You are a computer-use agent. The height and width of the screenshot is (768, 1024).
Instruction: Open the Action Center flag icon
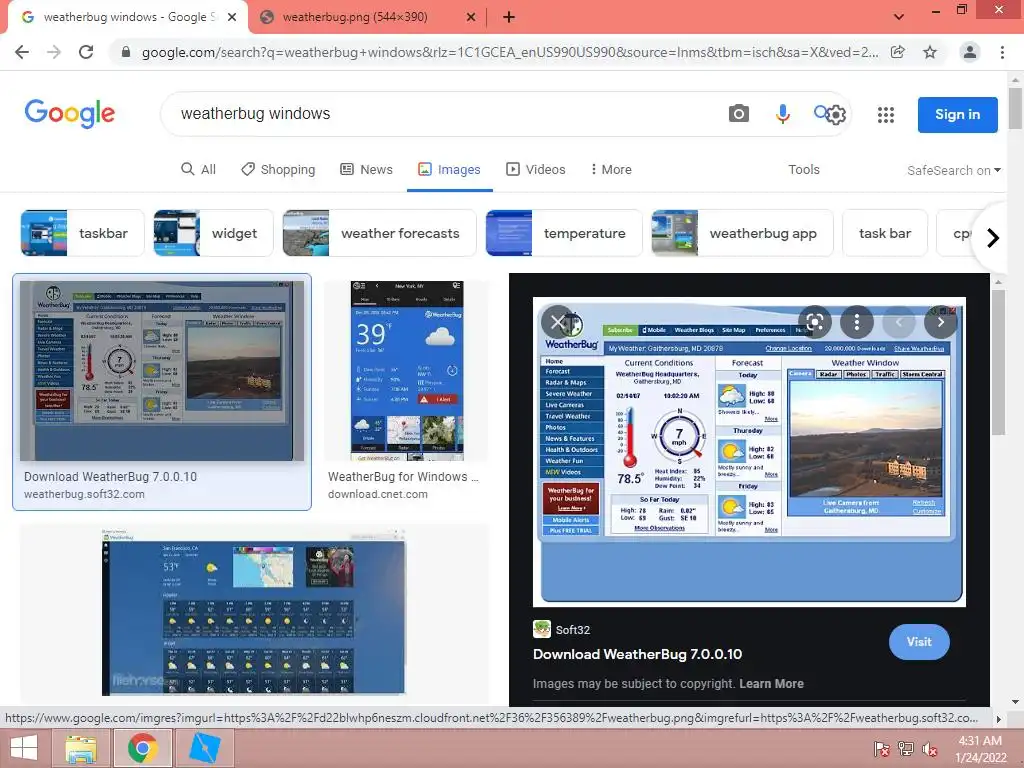pos(881,749)
